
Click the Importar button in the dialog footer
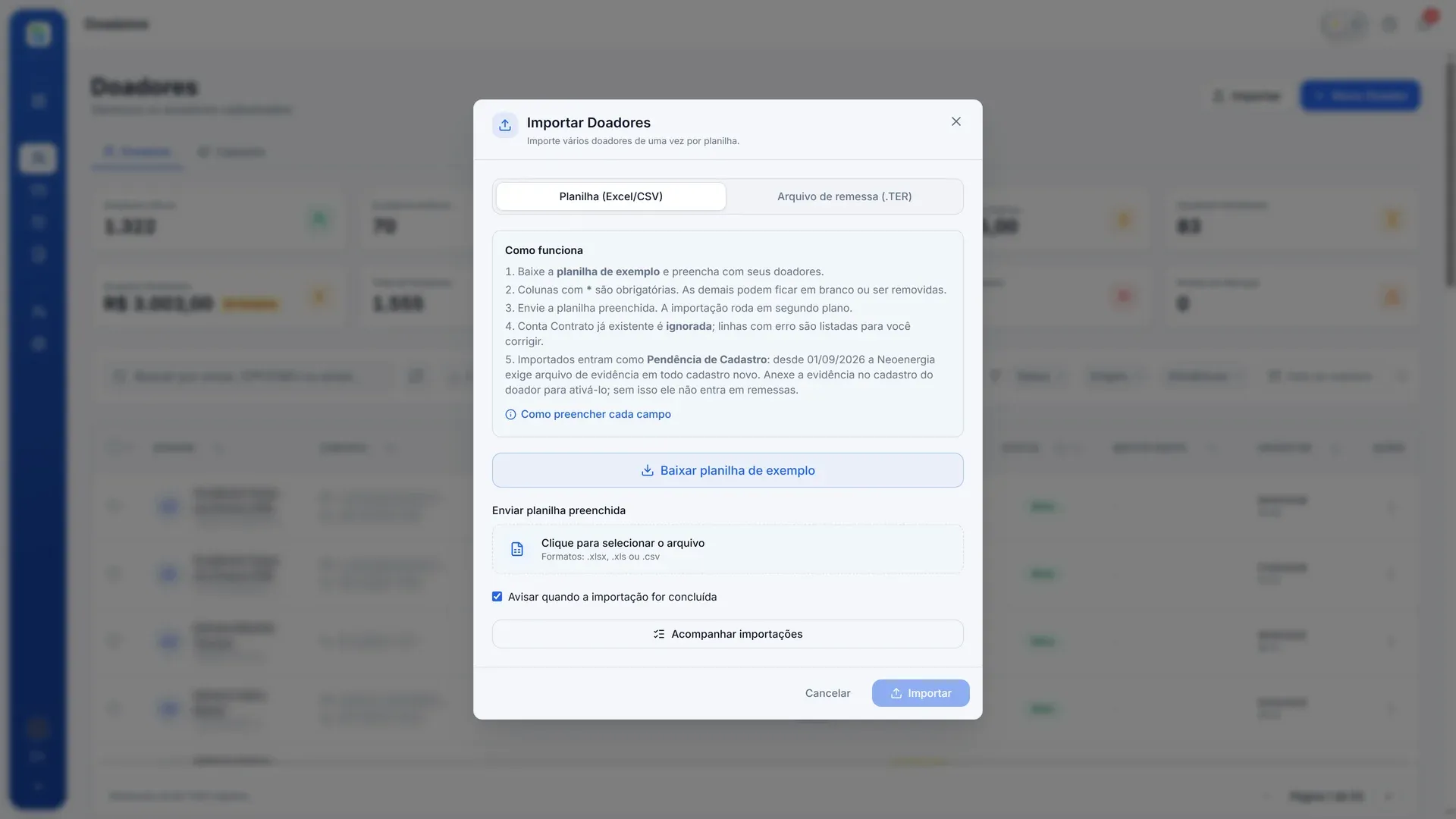click(921, 693)
